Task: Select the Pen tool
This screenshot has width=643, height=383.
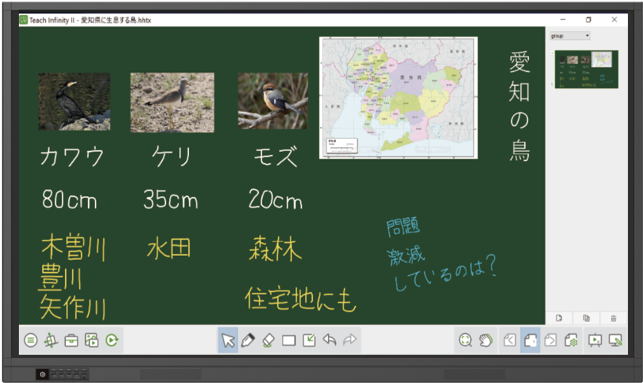Action: point(248,340)
